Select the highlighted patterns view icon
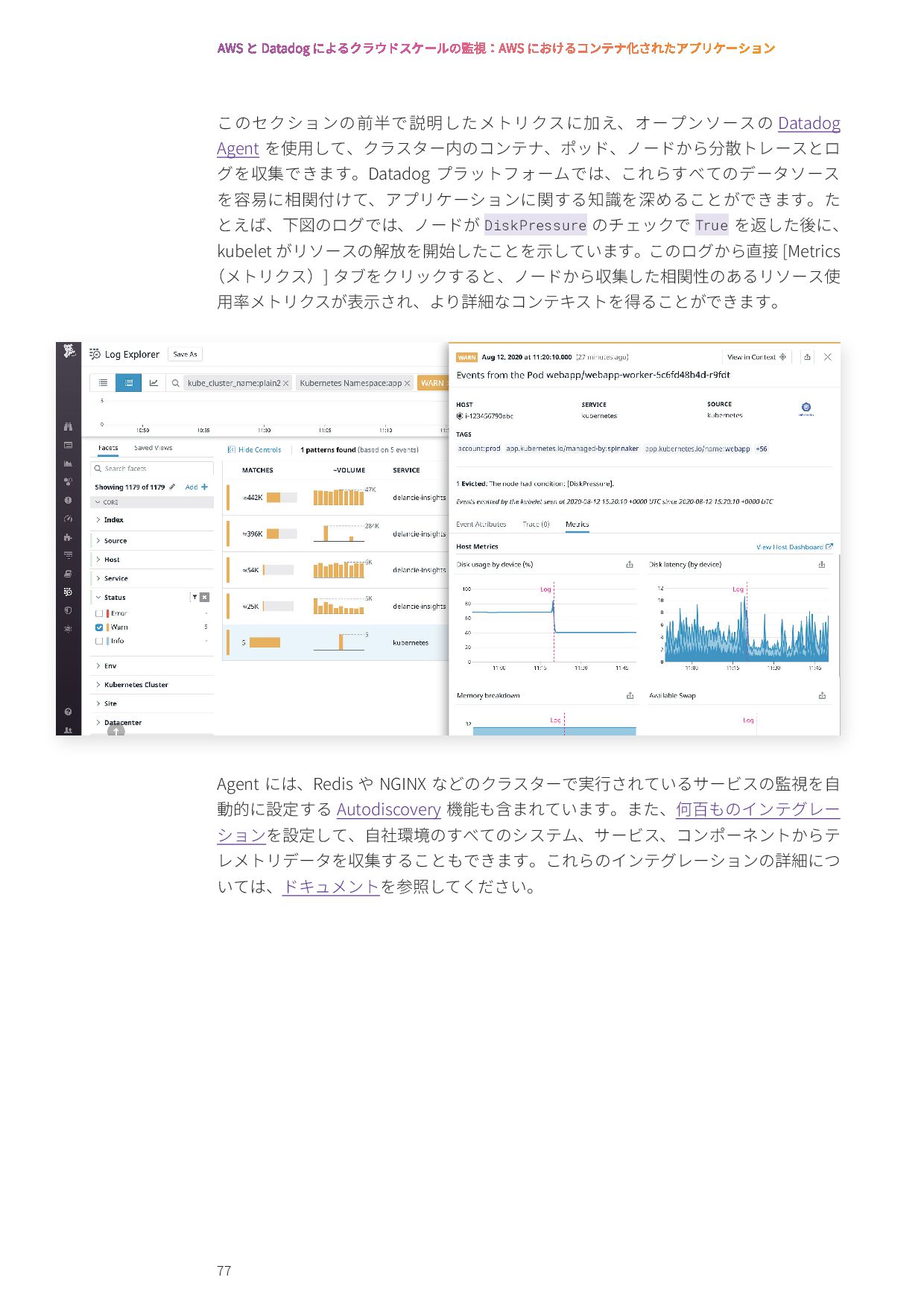 coord(128,383)
